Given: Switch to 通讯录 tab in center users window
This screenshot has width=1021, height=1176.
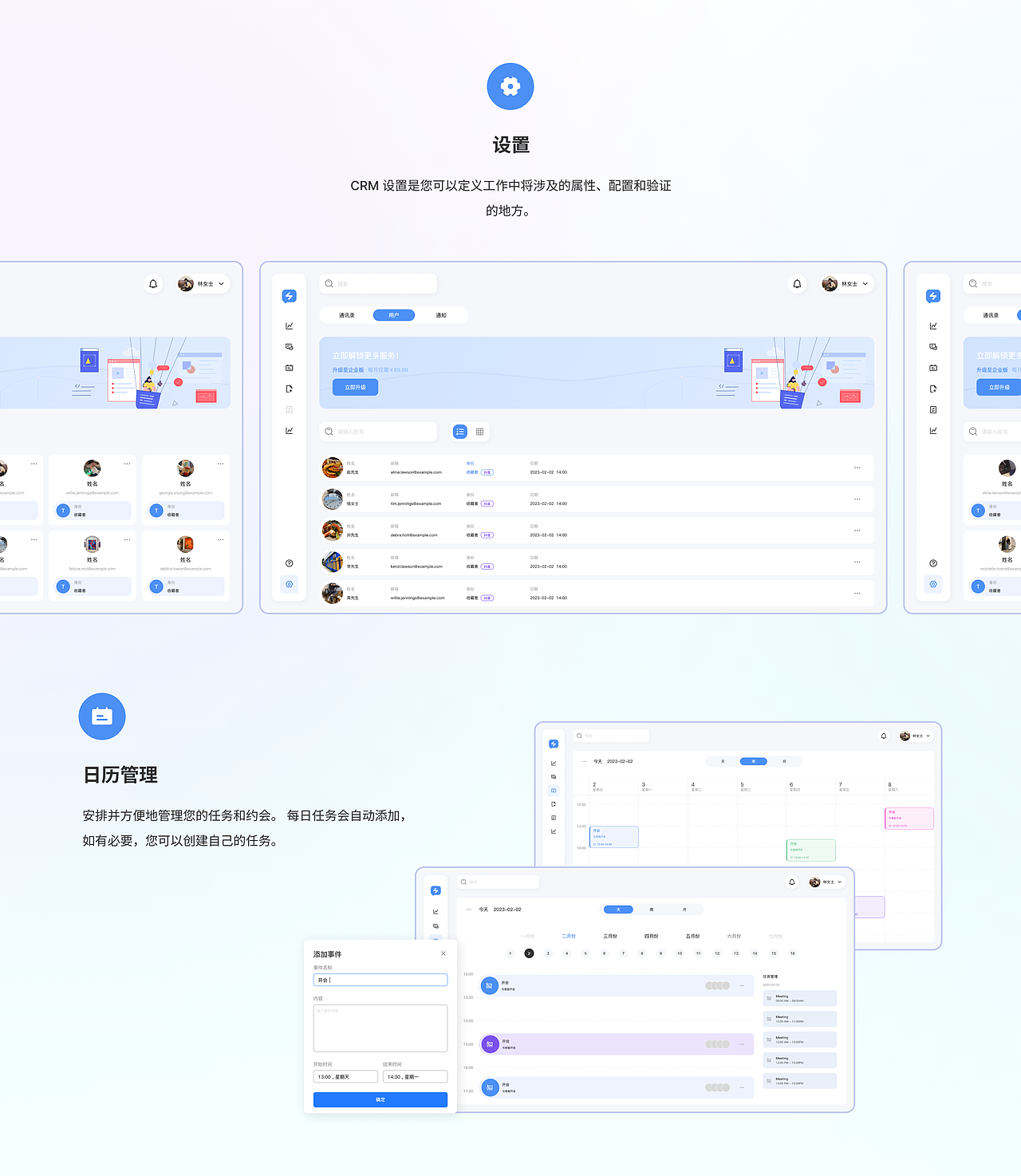Looking at the screenshot, I should tap(346, 315).
